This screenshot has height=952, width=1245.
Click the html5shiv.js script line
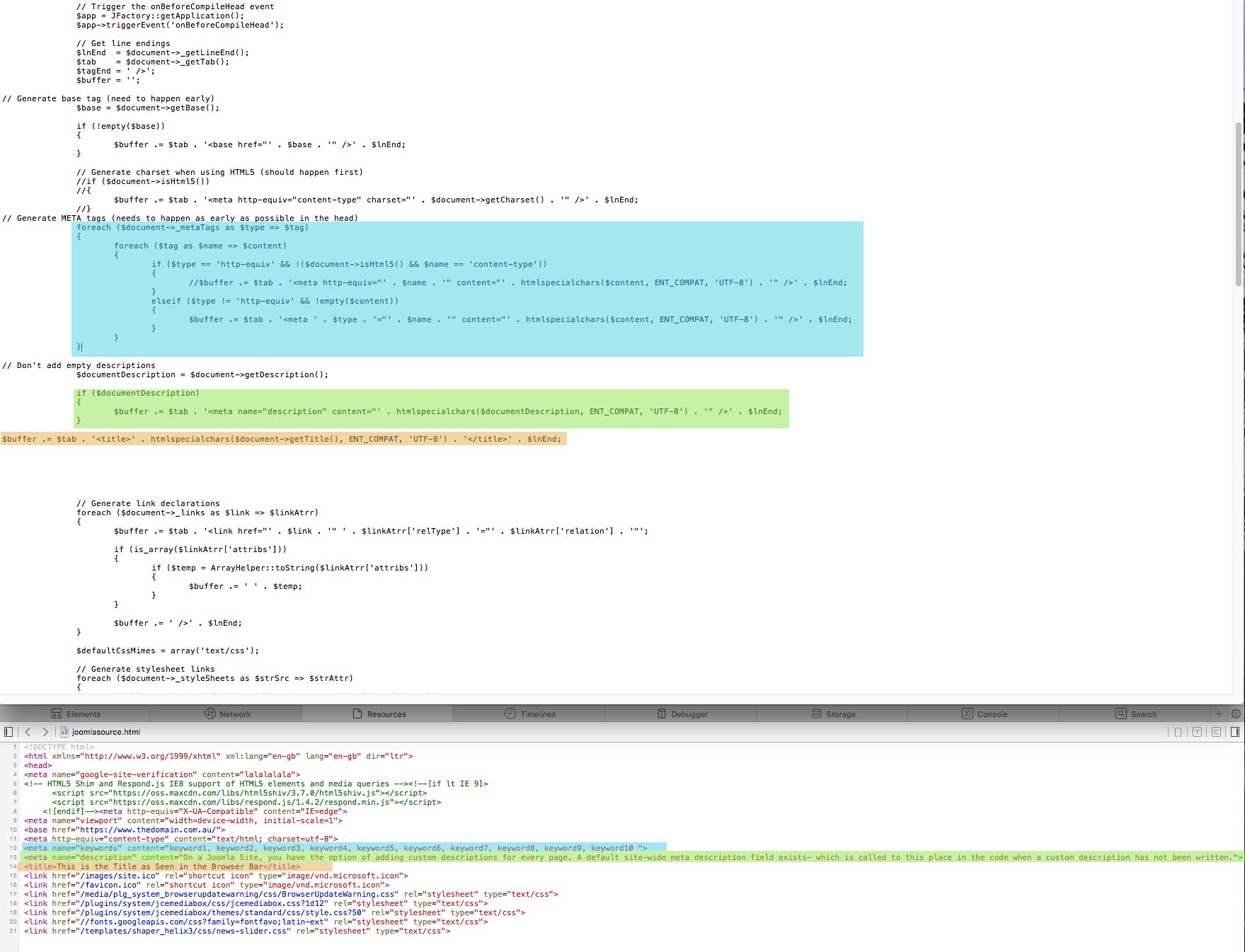click(x=239, y=793)
